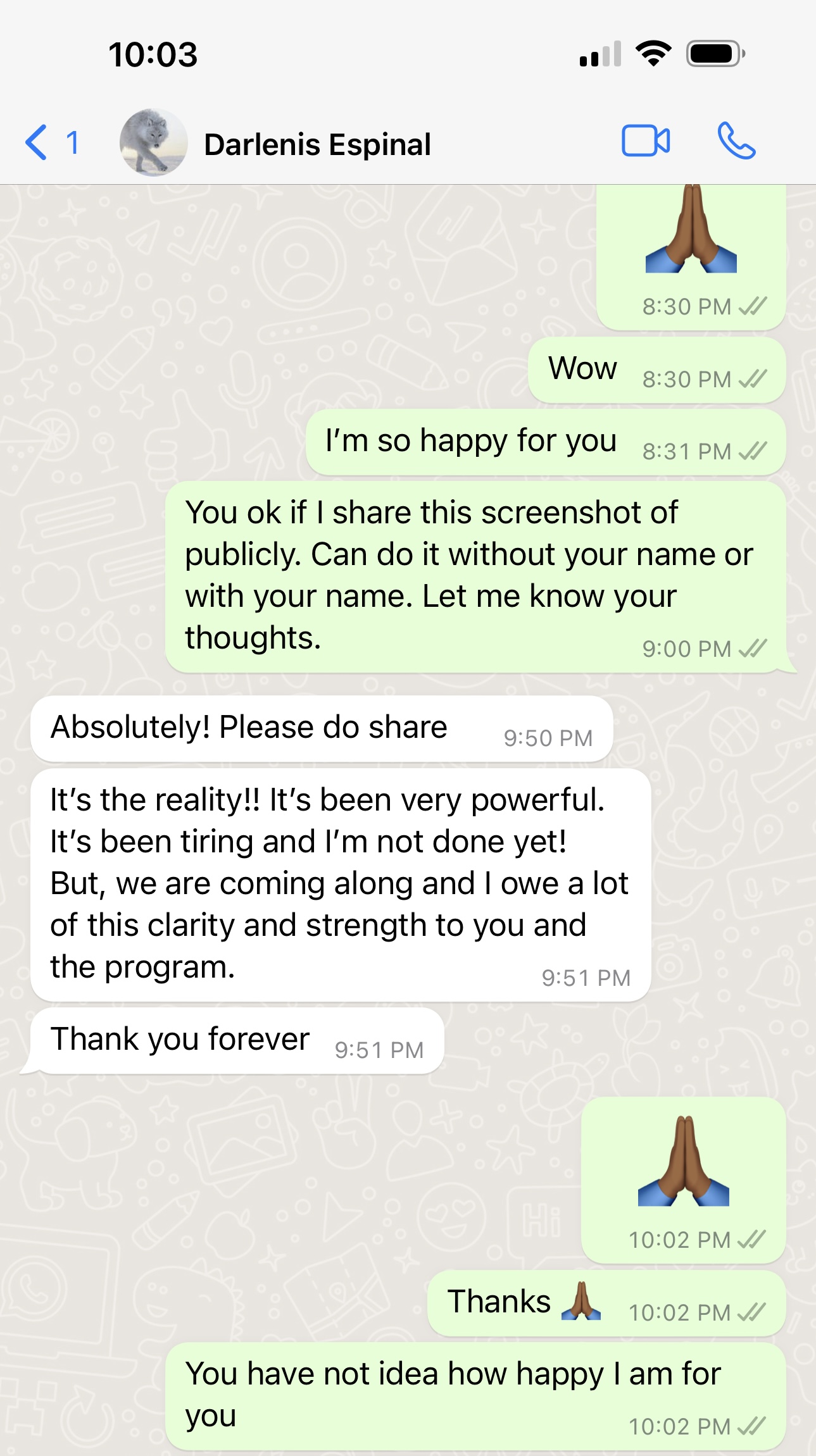Select the "Wow" message bubble

[x=656, y=370]
